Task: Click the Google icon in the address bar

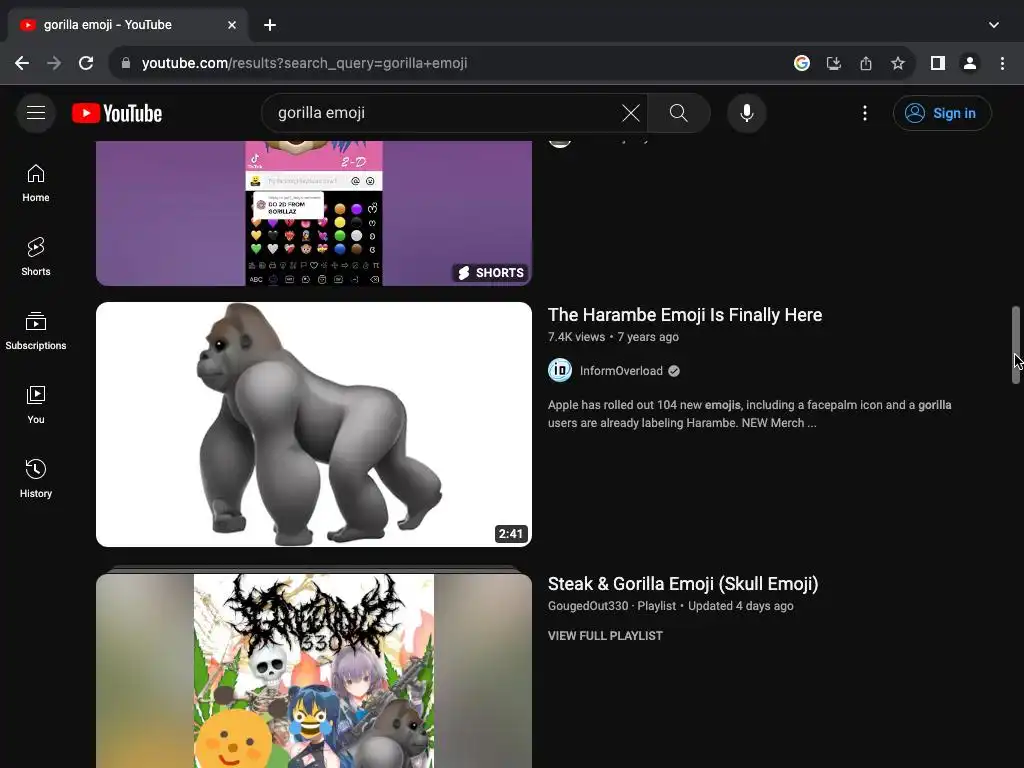Action: pyautogui.click(x=801, y=63)
